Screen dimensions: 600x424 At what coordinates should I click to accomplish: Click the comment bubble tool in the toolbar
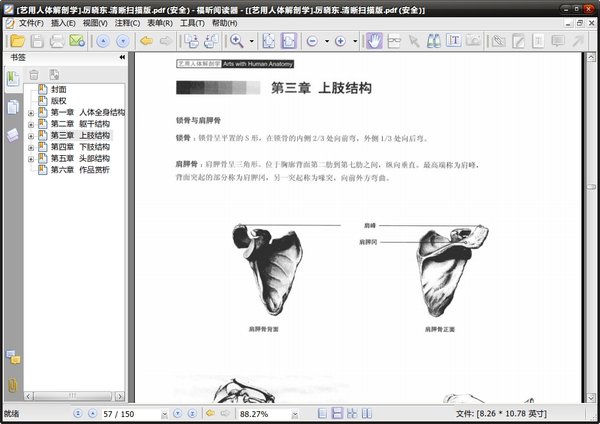pyautogui.click(x=558, y=41)
